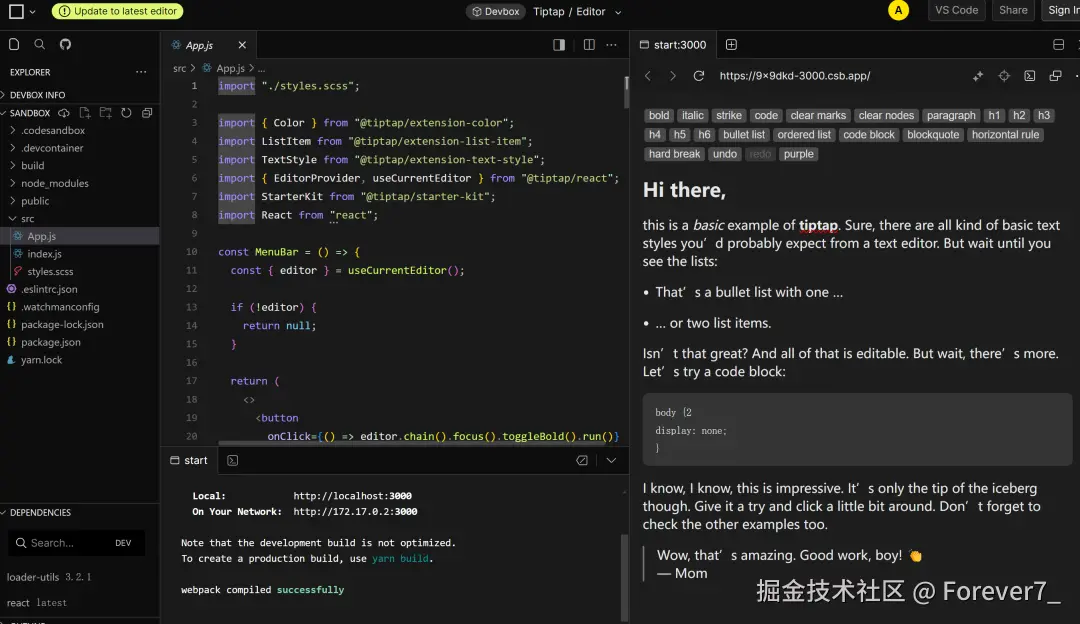Toggle the preview panel layout icon
This screenshot has width=1080, height=624.
(1059, 45)
